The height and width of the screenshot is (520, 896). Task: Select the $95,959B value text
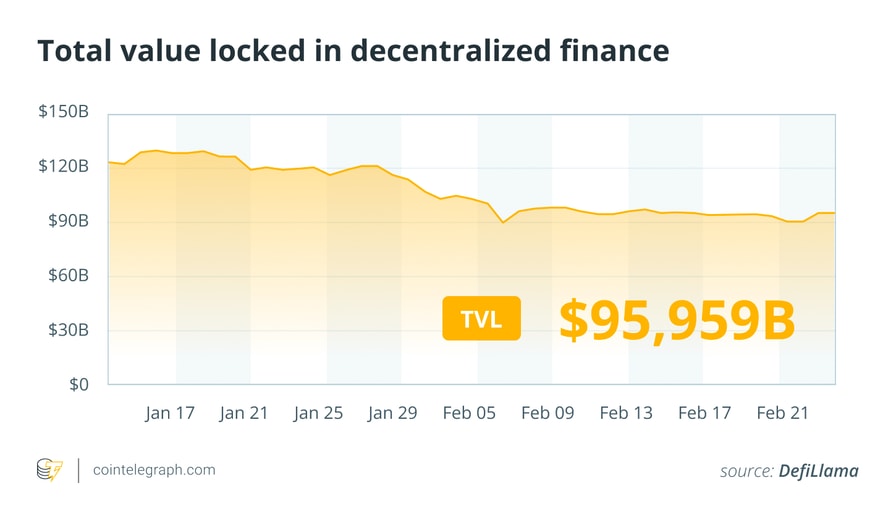[677, 320]
